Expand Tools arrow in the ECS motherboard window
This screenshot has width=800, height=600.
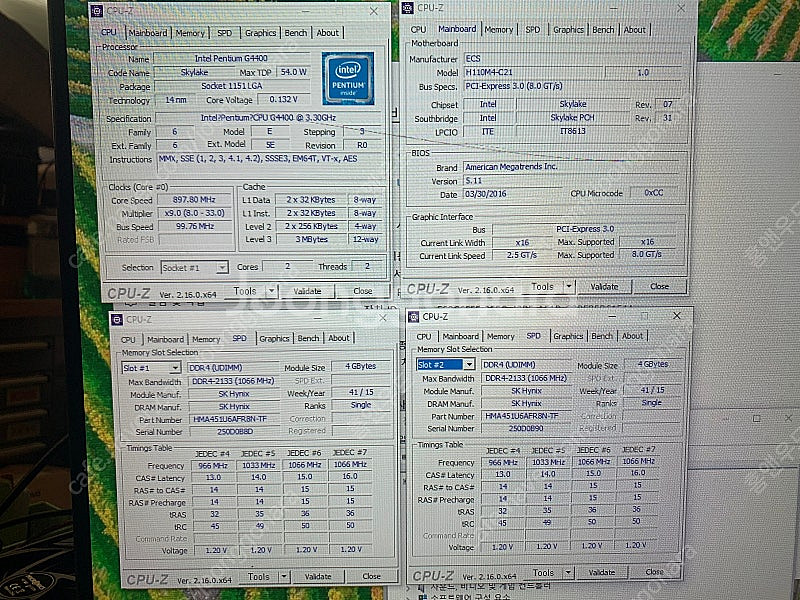(569, 287)
